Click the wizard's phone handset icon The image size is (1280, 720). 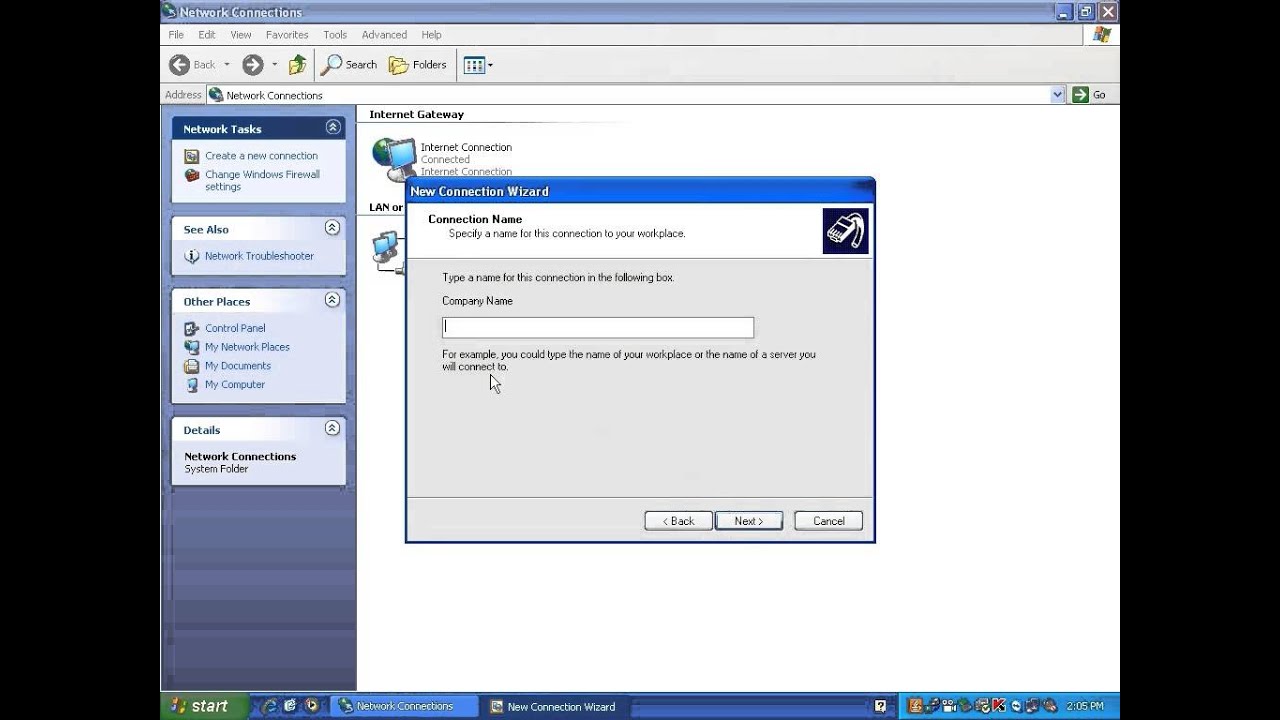(846, 231)
